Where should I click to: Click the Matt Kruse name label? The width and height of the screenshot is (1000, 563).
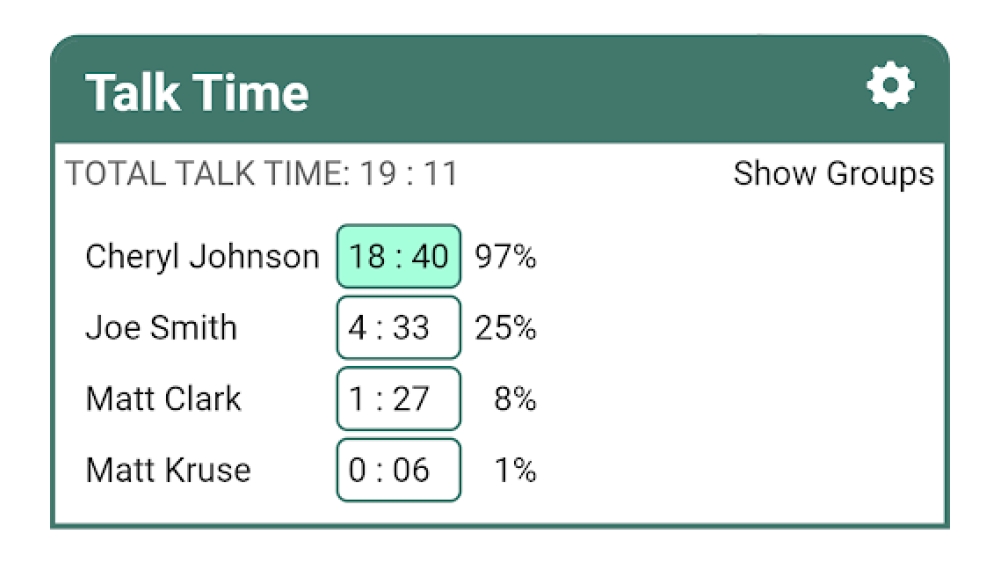[168, 470]
